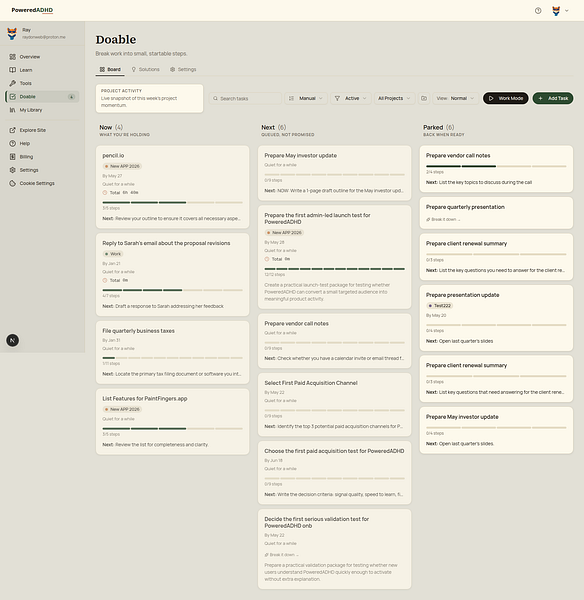This screenshot has width=584, height=600.
Task: Click the badge count on Doable sidebar item
Action: coord(72,97)
